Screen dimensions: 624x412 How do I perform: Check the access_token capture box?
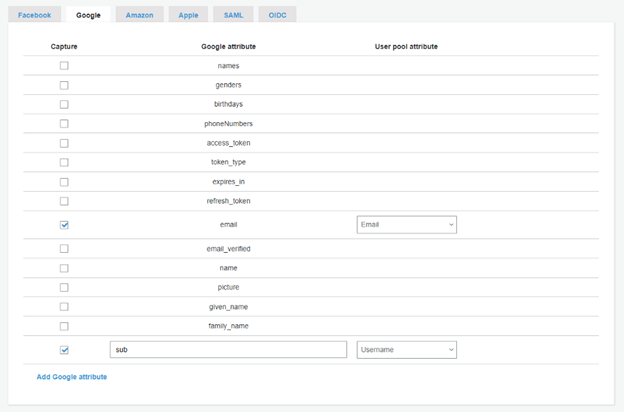[x=64, y=143]
